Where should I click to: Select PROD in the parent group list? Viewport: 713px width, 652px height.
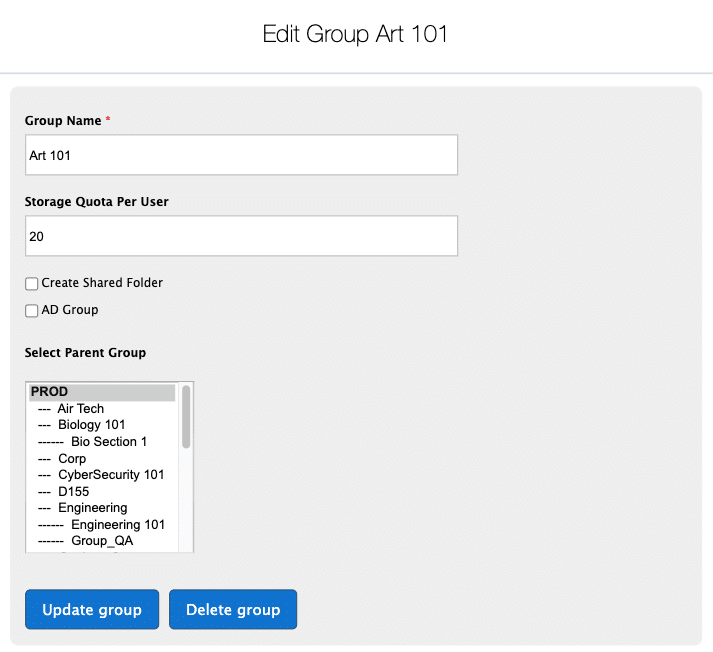(x=50, y=392)
